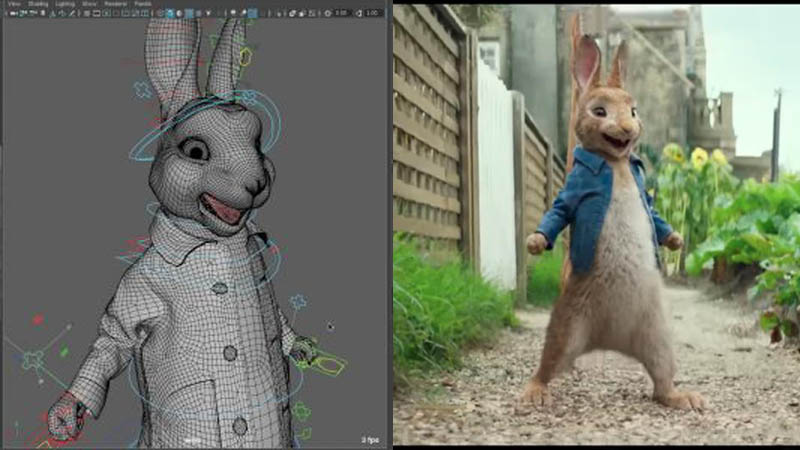Switch viewport to Wireframe shading
Screen dimensions: 800x450
pos(161,13)
